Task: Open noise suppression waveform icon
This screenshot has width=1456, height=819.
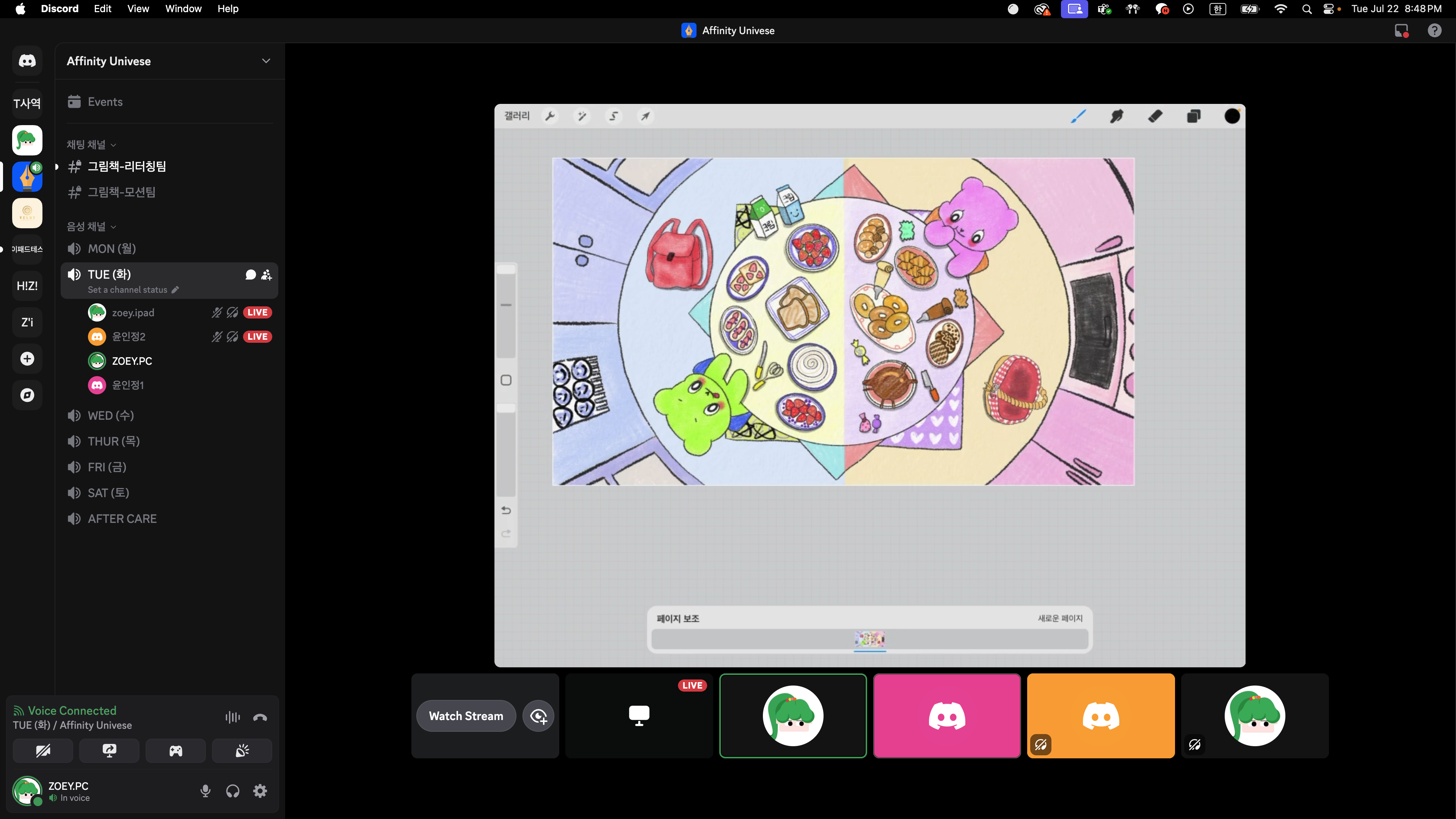Action: click(232, 717)
